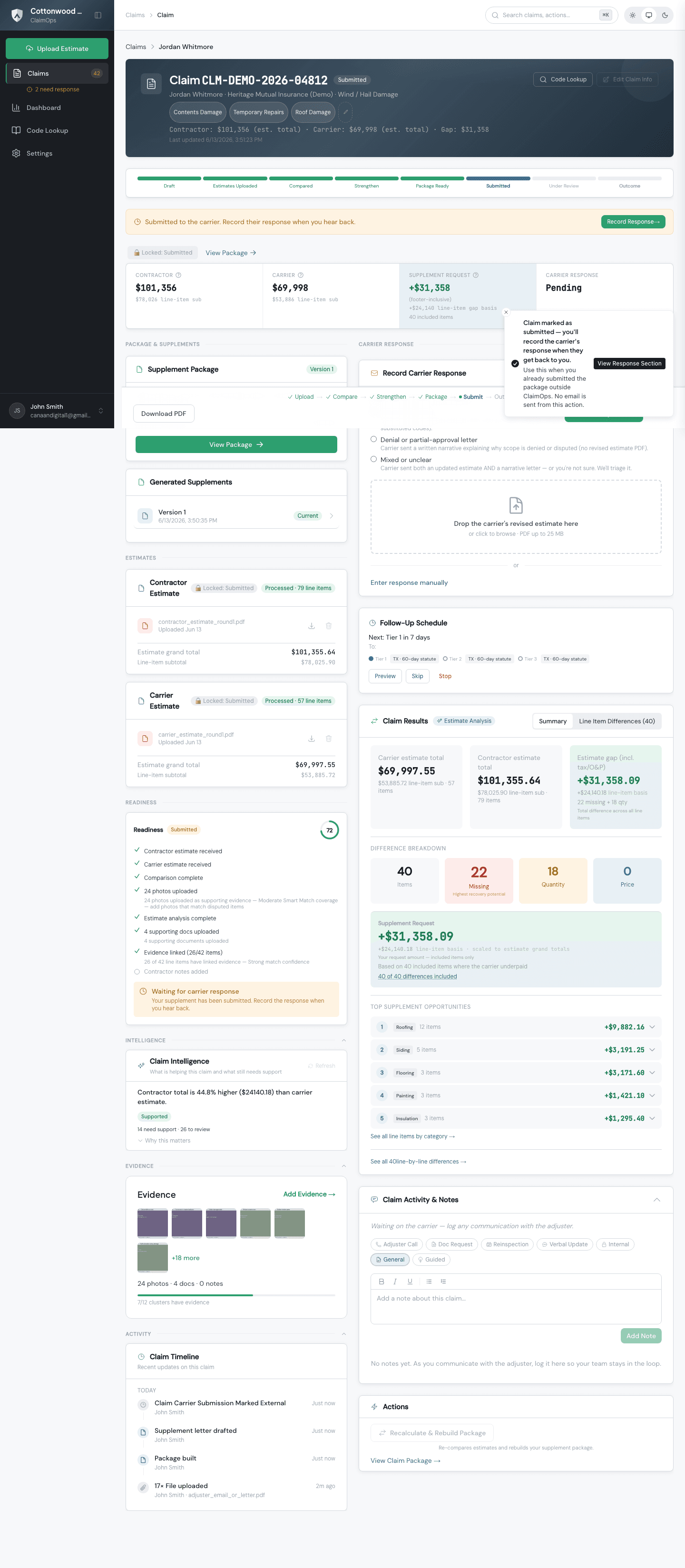
Task: Switch to Line Item Differences (40) tab
Action: coord(617,720)
